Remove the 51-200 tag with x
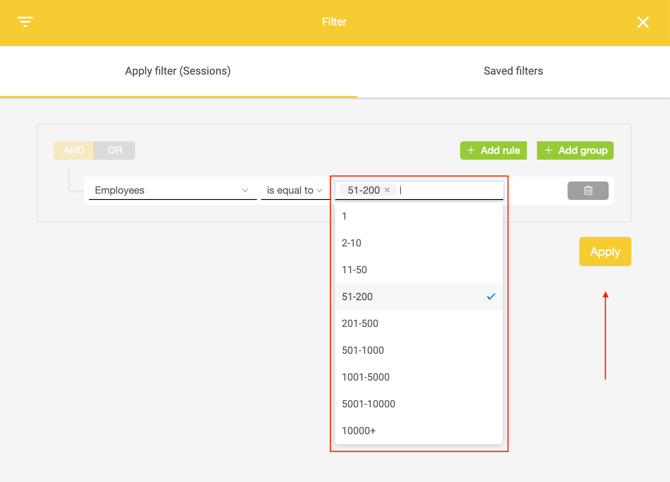 click(388, 190)
